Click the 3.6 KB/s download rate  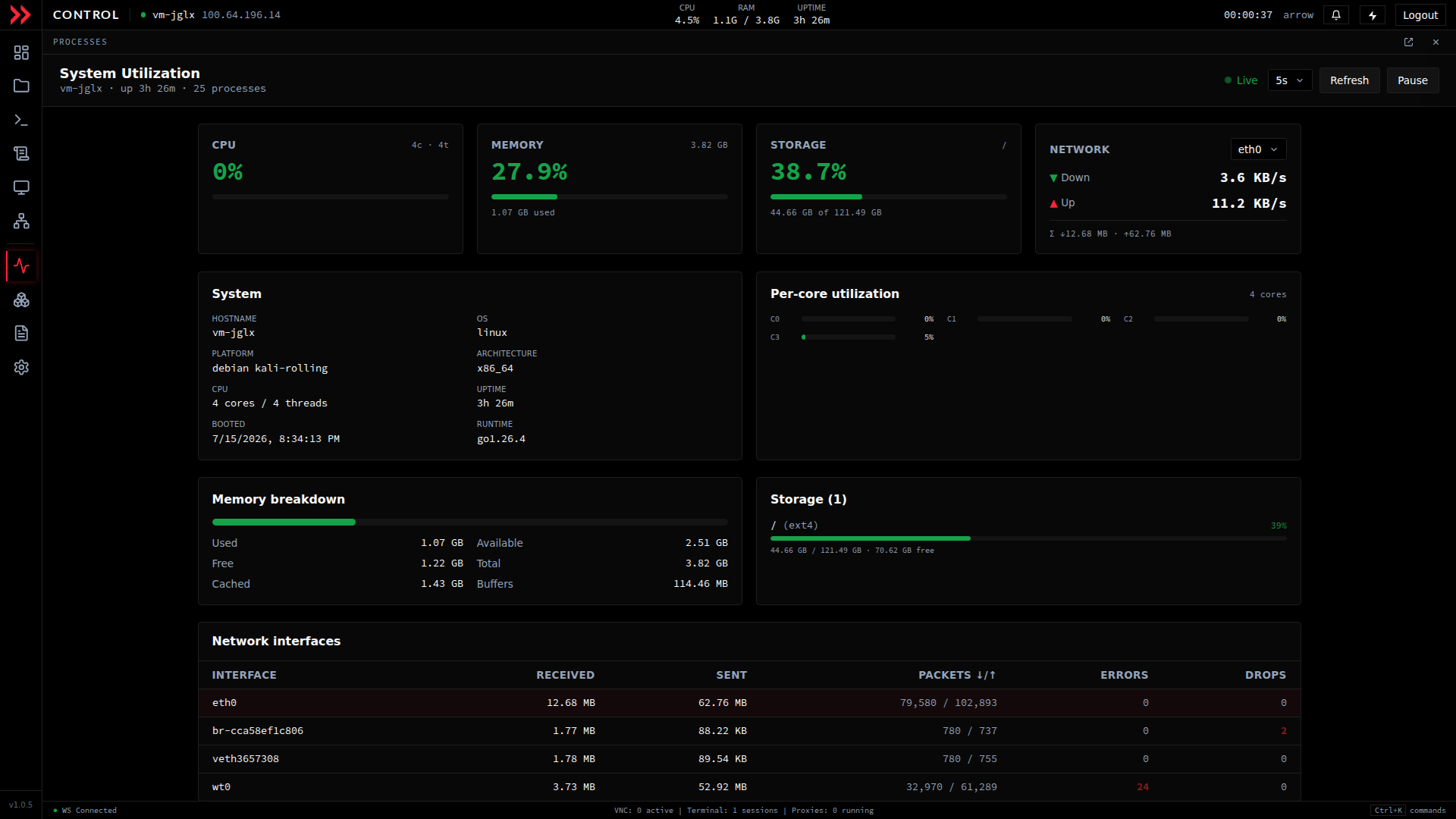coord(1253,177)
